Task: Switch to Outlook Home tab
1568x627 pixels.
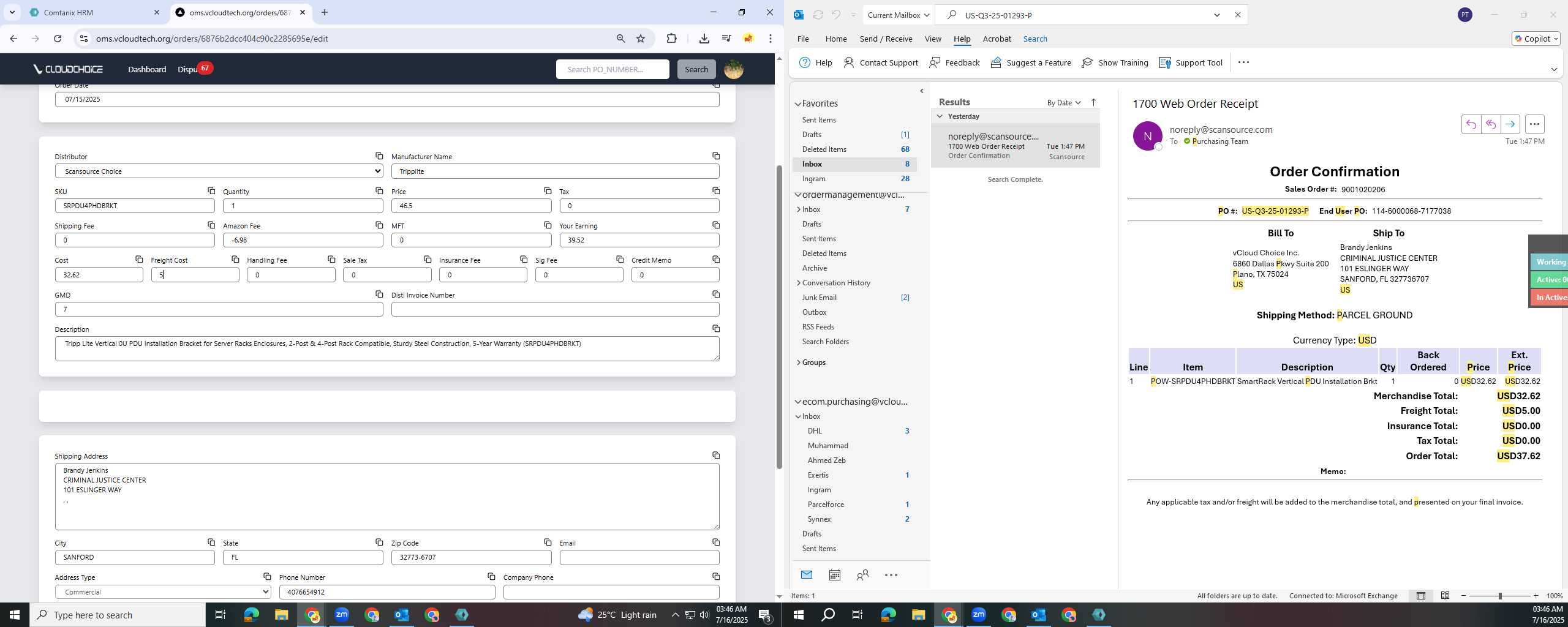Action: point(836,39)
